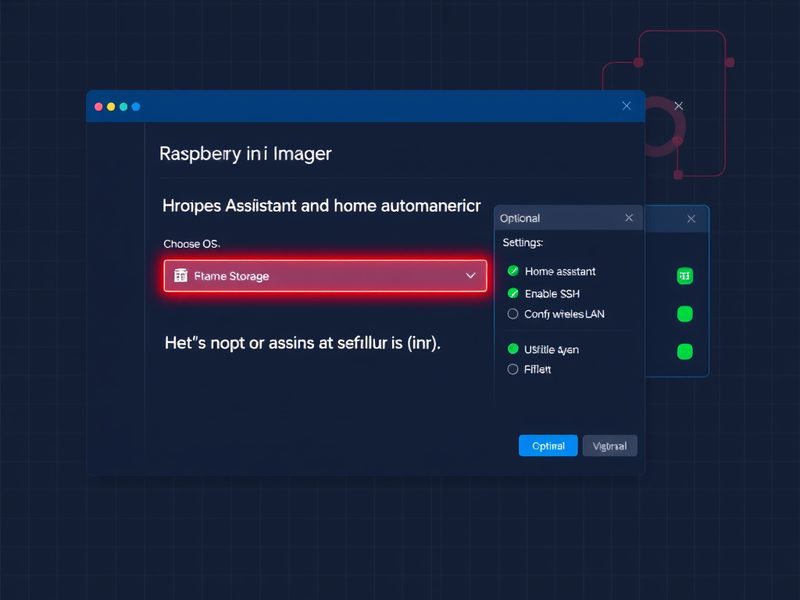The width and height of the screenshot is (800, 600).
Task: Click the Raspberry Imager title text
Action: 245,154
